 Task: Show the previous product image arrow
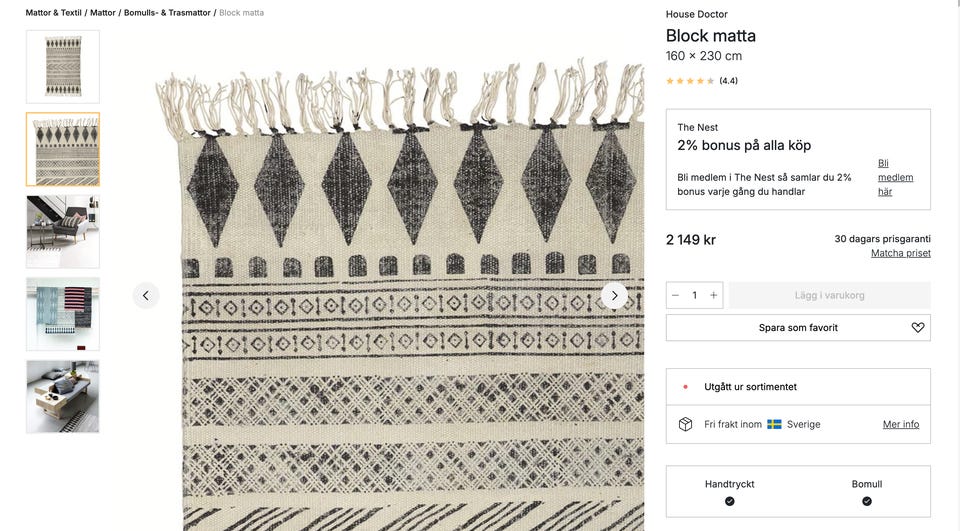click(146, 295)
